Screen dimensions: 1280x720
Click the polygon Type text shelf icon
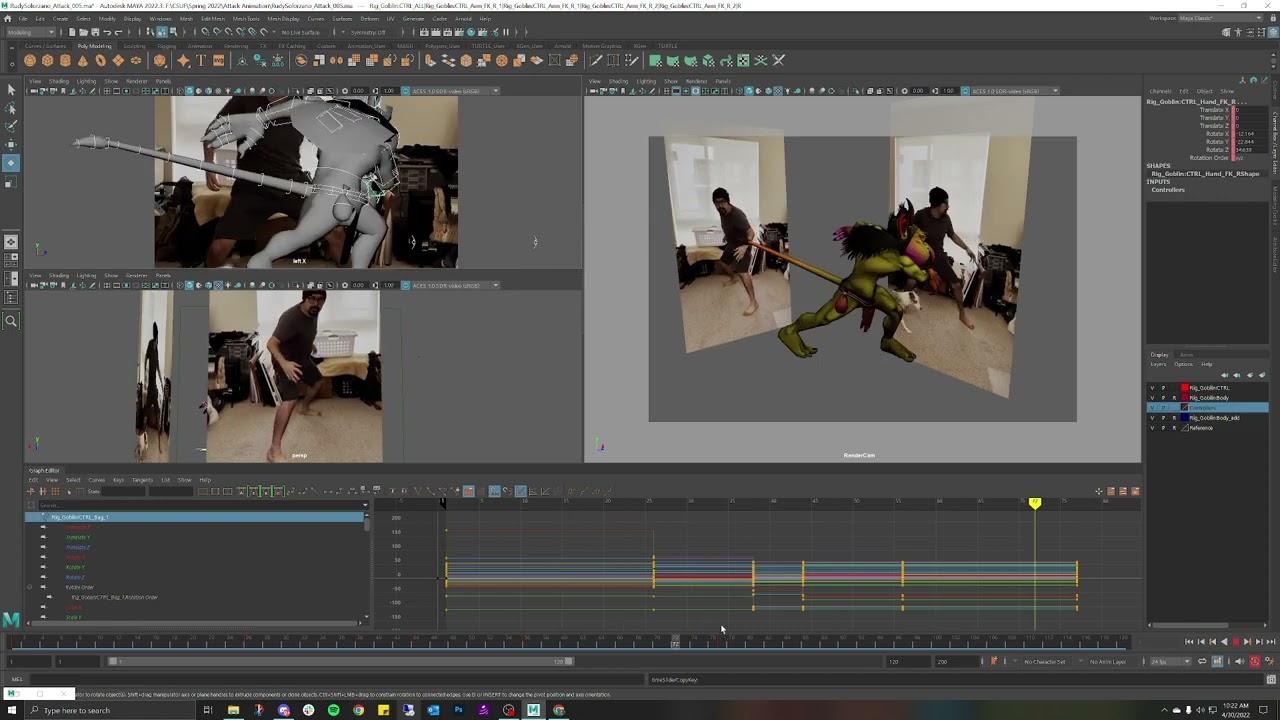pyautogui.click(x=201, y=61)
